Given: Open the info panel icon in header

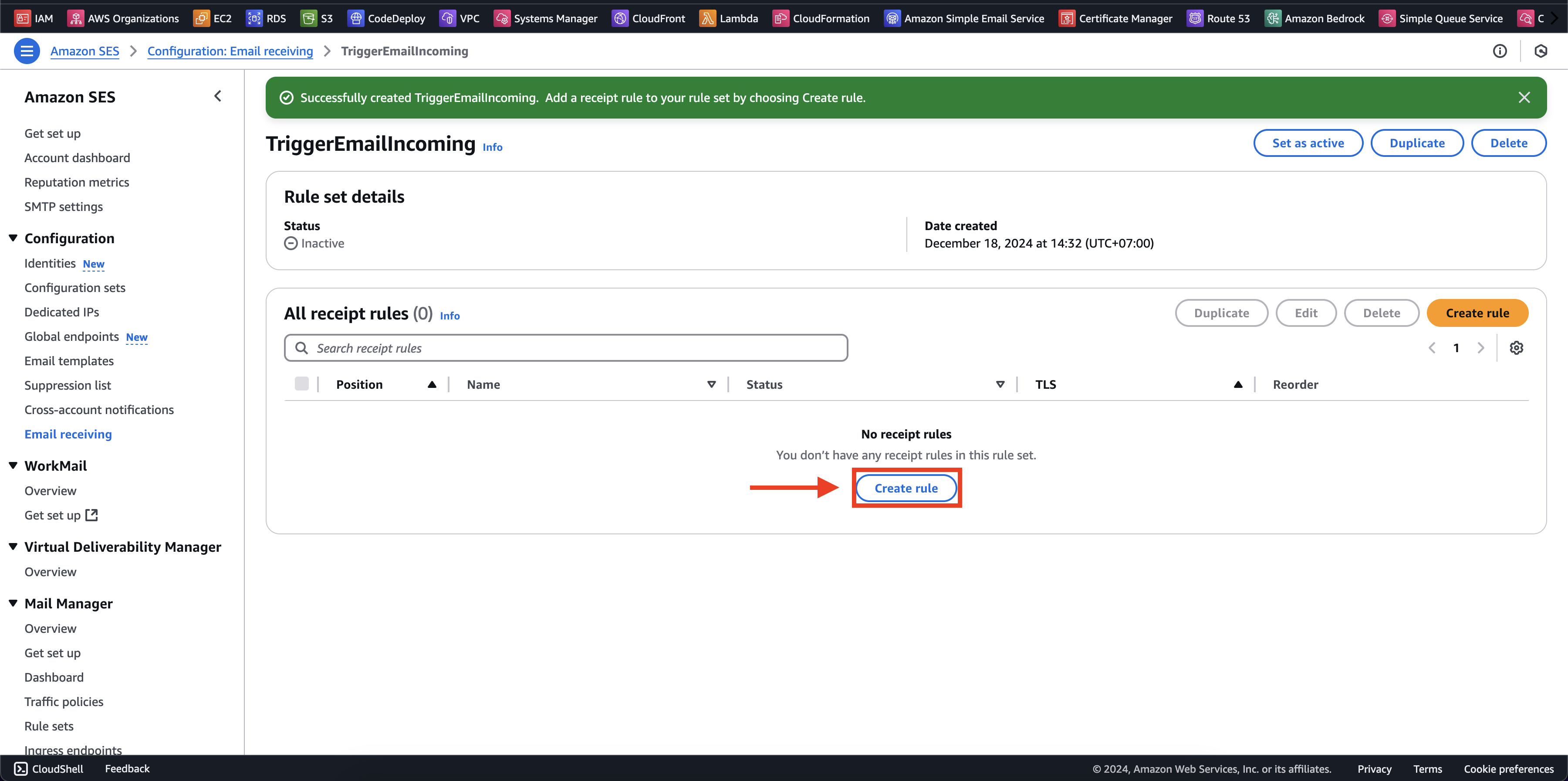Looking at the screenshot, I should (1500, 51).
